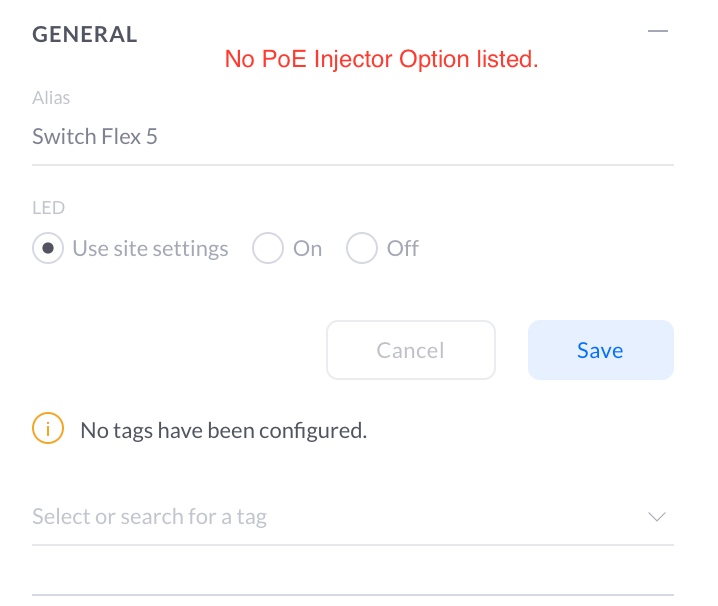Save the general settings
The image size is (718, 606).
point(600,350)
